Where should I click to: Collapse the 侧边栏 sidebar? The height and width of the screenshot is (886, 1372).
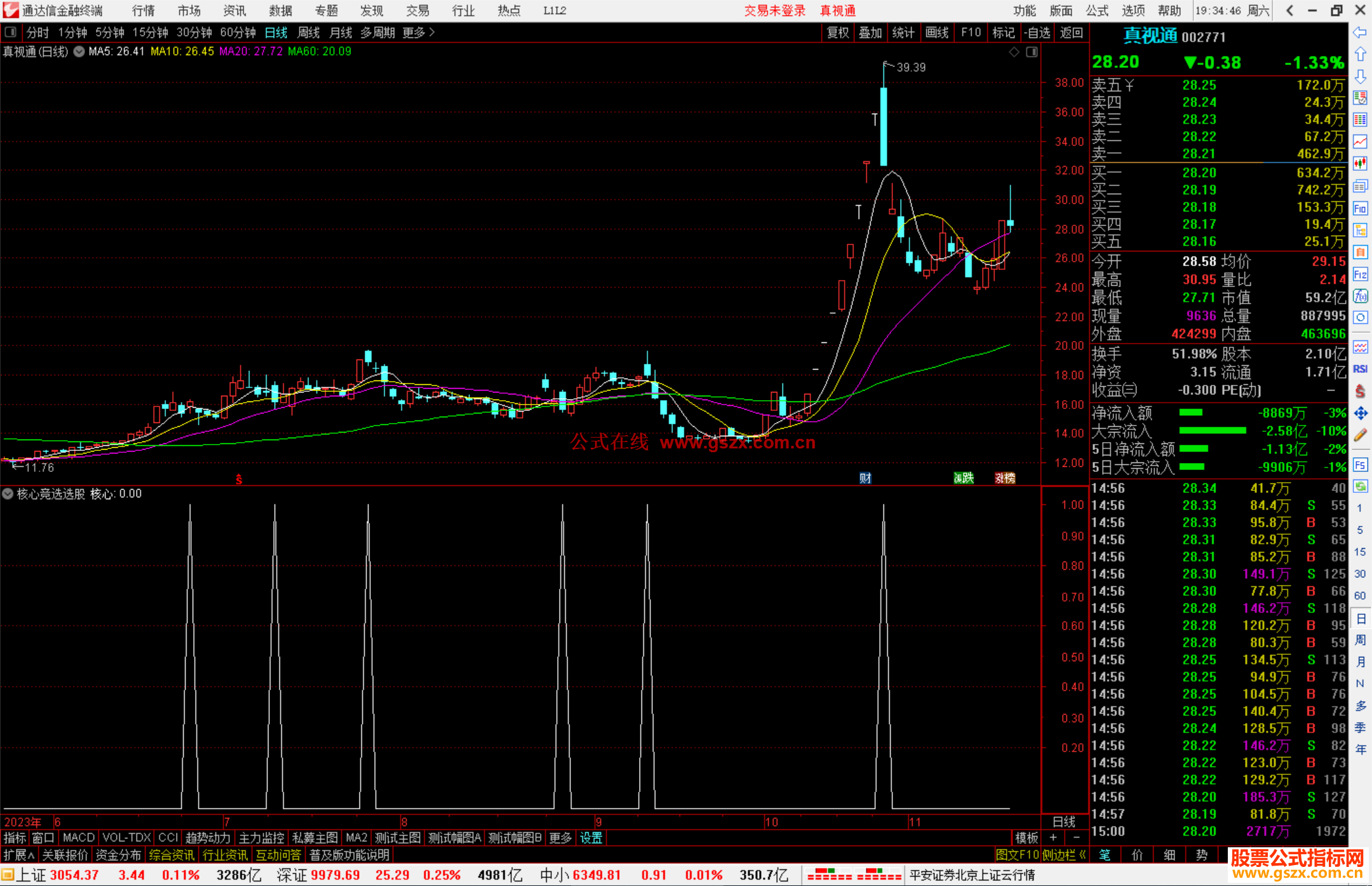pyautogui.click(x=1065, y=855)
